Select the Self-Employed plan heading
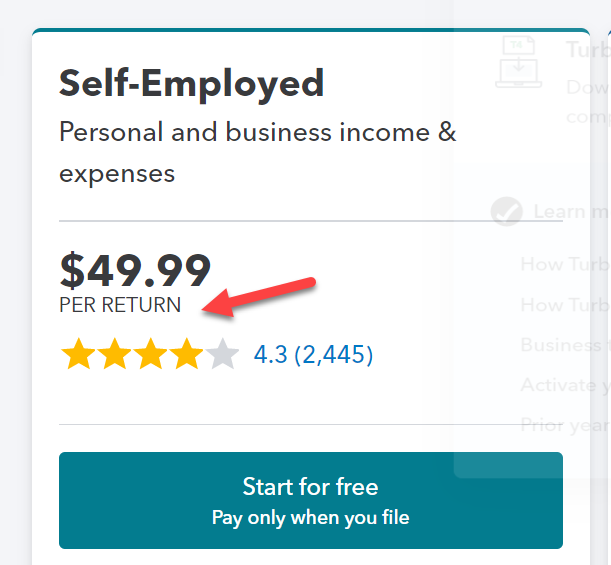 [191, 83]
